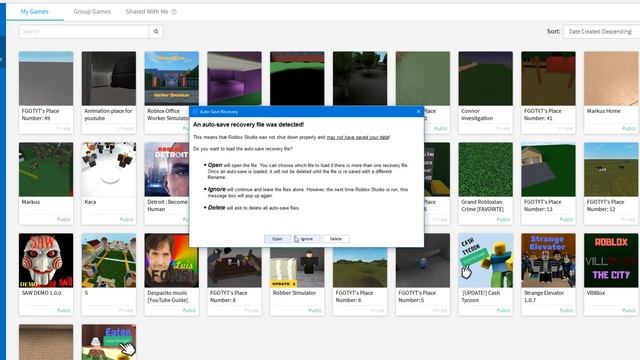Switch to the Shared With Me tab
Viewport: 640px width, 360px height.
(x=147, y=11)
